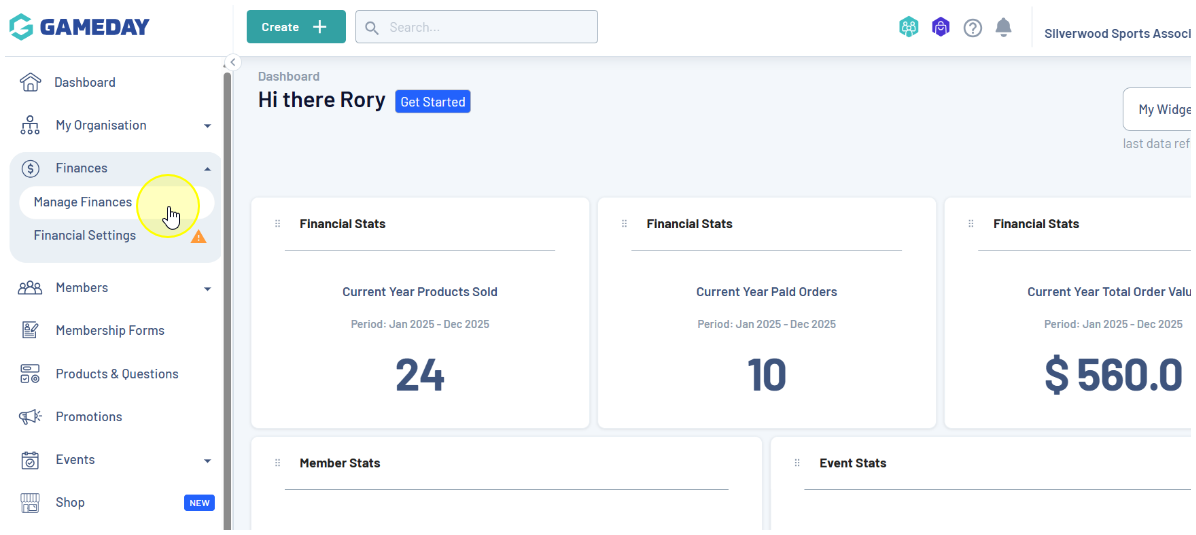Click the Shop storefront icon
The image size is (1196, 535).
coord(30,503)
